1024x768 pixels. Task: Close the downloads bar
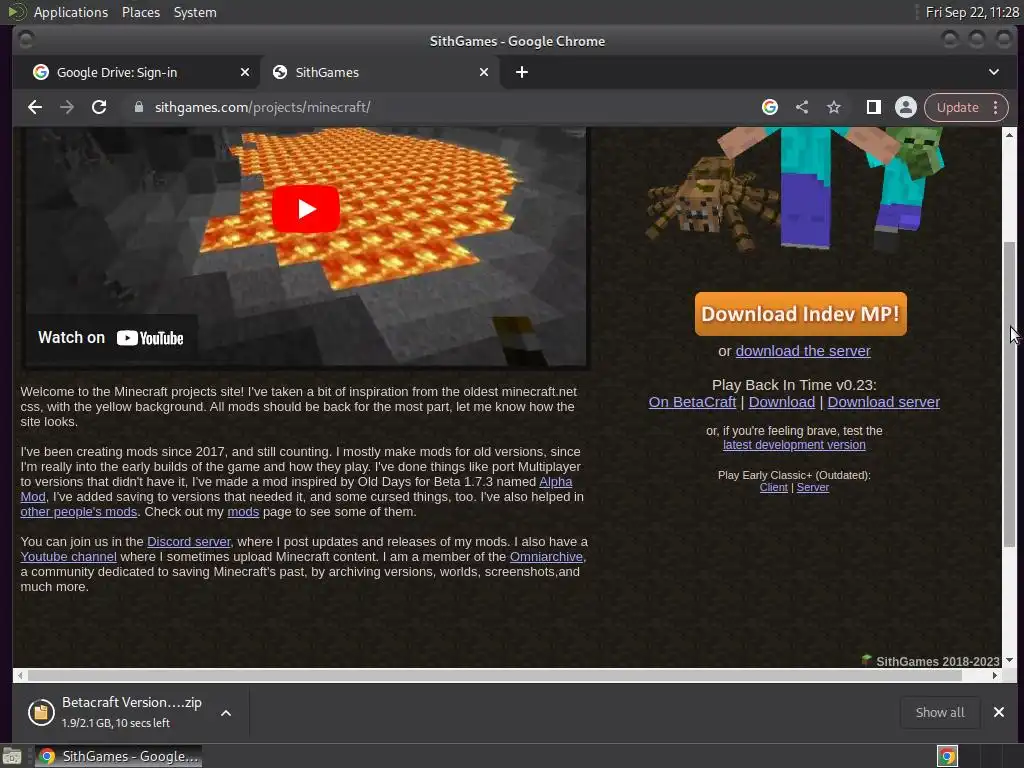tap(999, 712)
